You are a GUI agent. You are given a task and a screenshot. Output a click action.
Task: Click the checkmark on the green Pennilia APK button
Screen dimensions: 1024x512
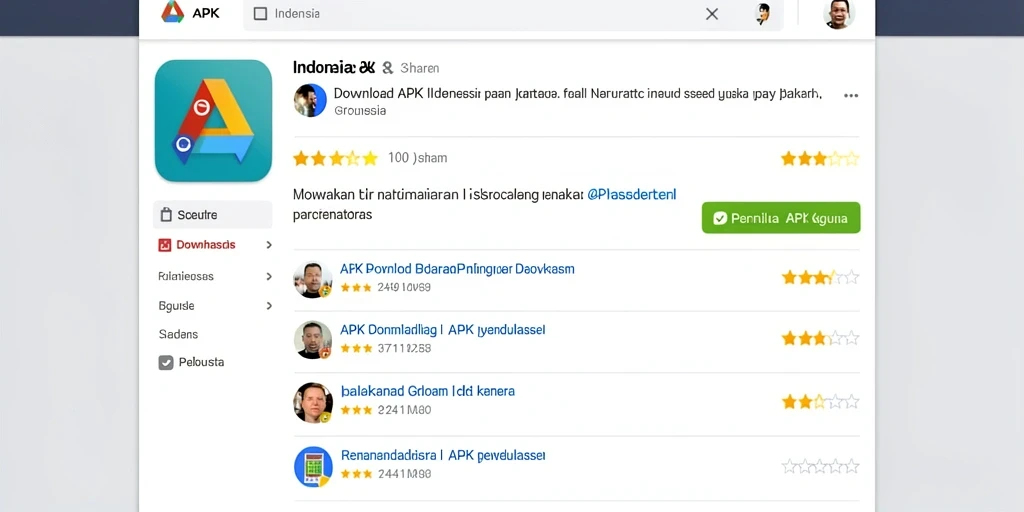720,218
